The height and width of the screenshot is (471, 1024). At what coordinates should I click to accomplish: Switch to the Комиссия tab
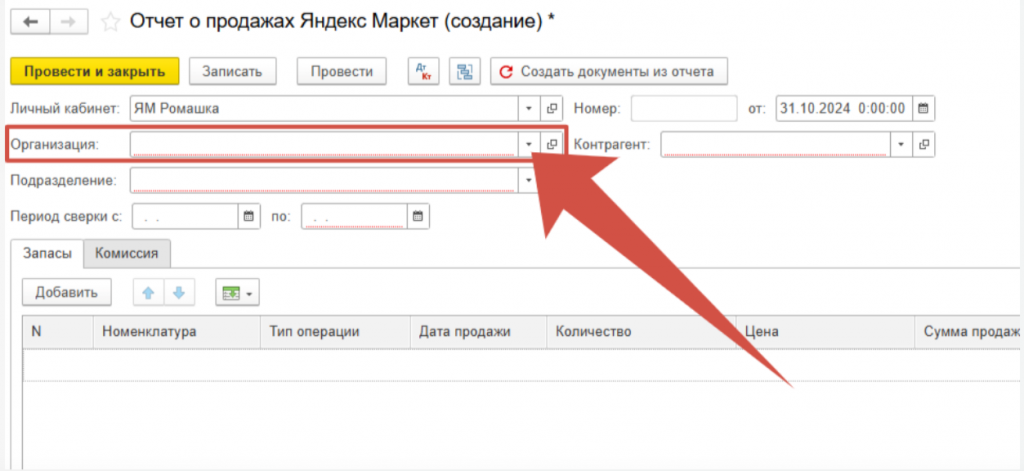click(x=127, y=254)
